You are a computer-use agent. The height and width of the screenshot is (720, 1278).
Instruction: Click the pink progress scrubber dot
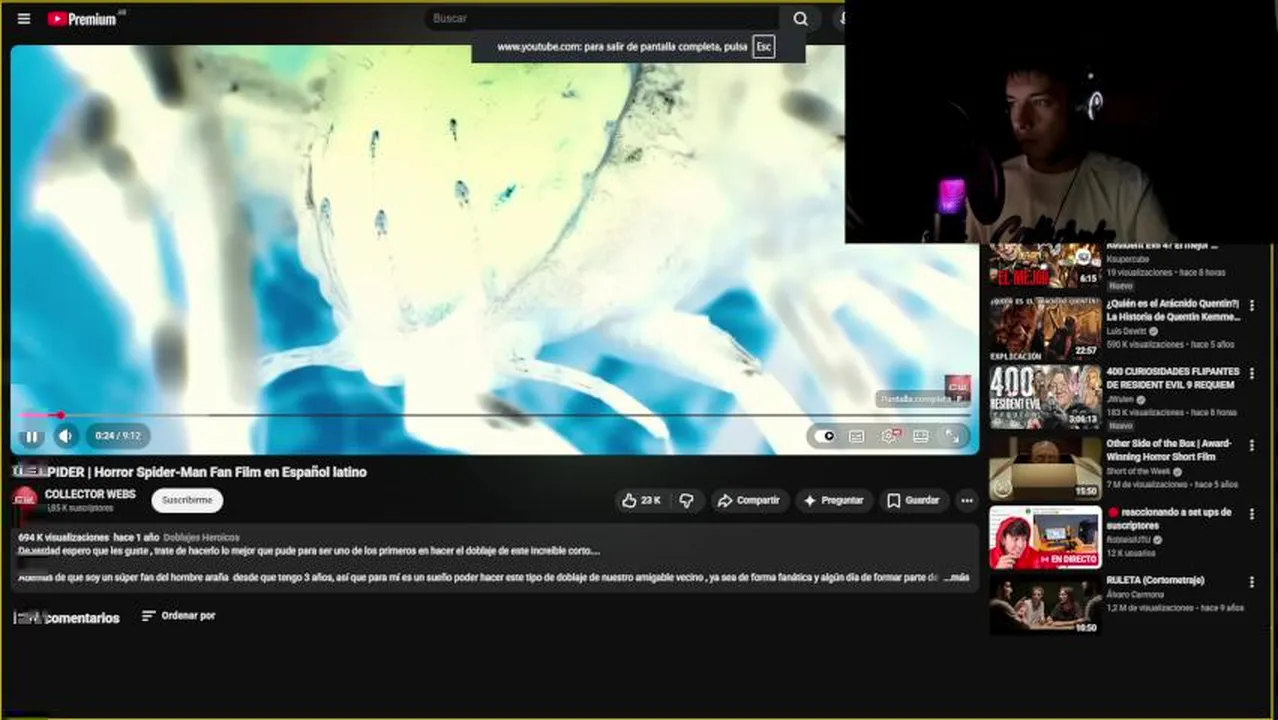tap(61, 415)
